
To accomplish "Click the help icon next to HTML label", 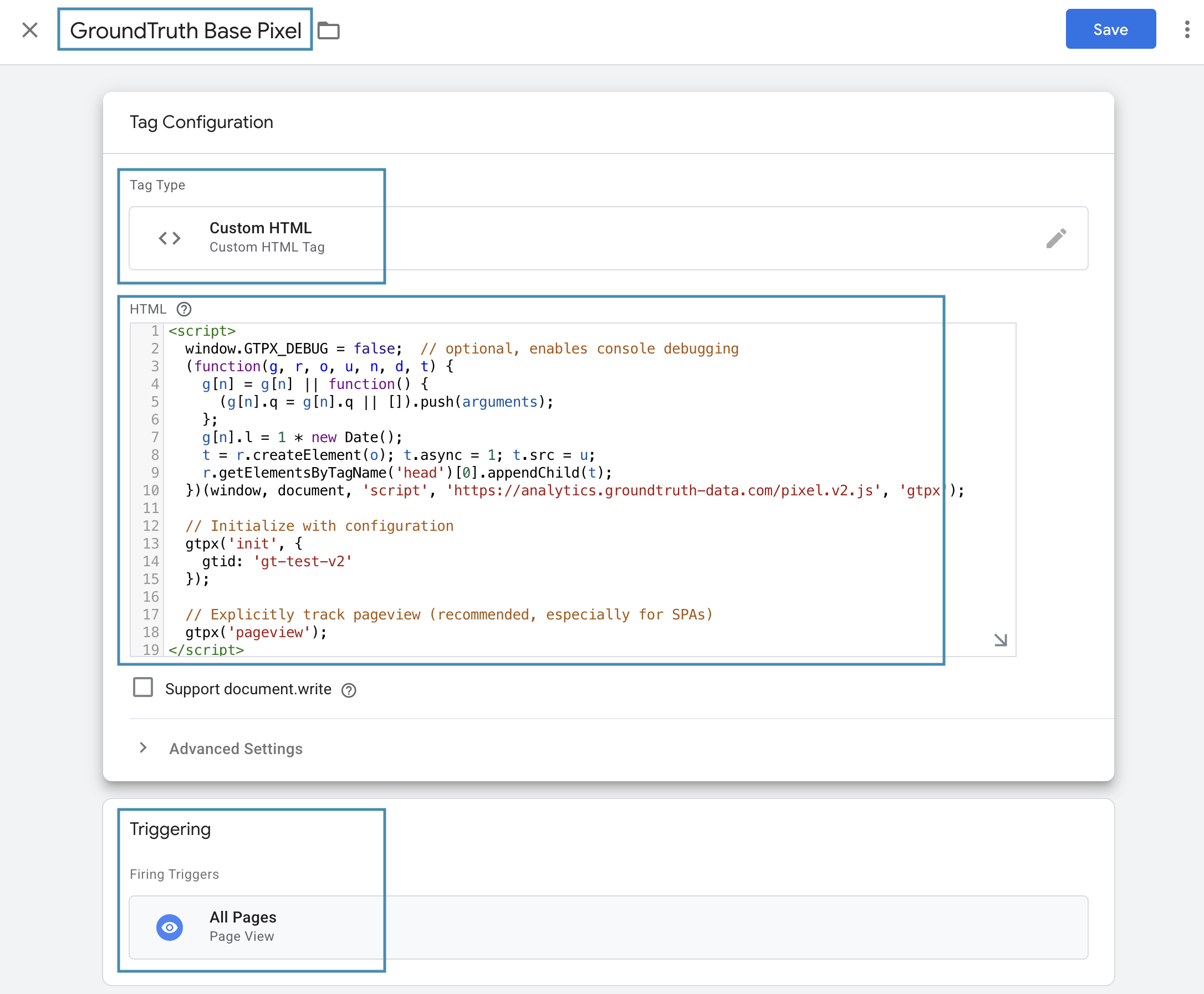I will [184, 309].
